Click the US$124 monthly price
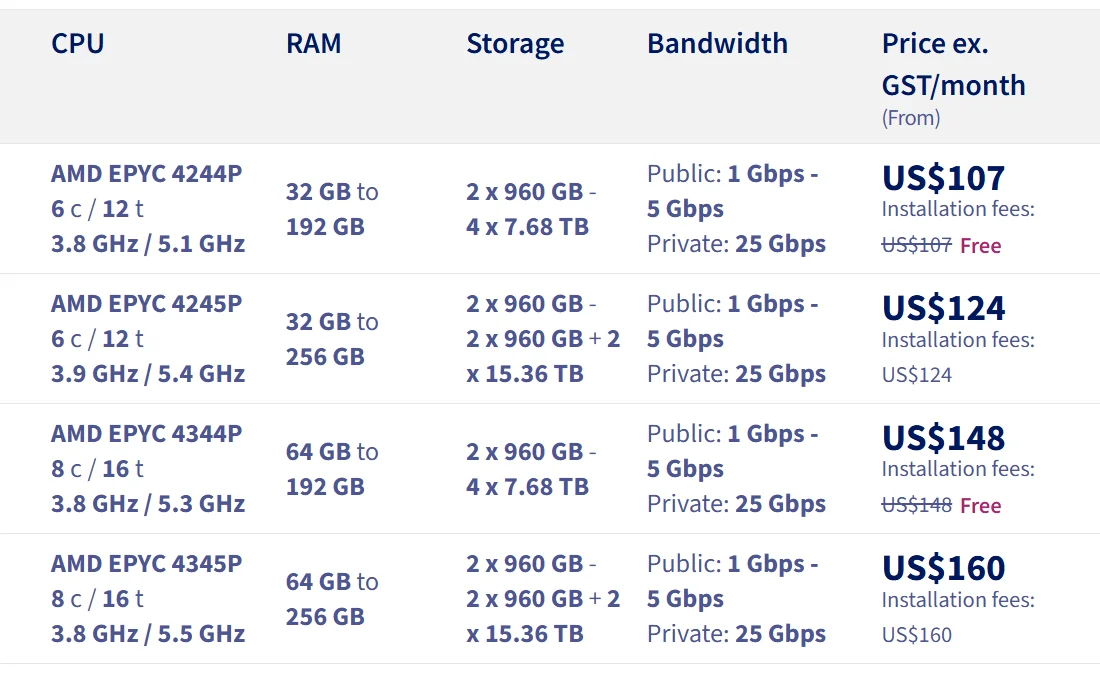The width and height of the screenshot is (1100, 674). coord(943,308)
